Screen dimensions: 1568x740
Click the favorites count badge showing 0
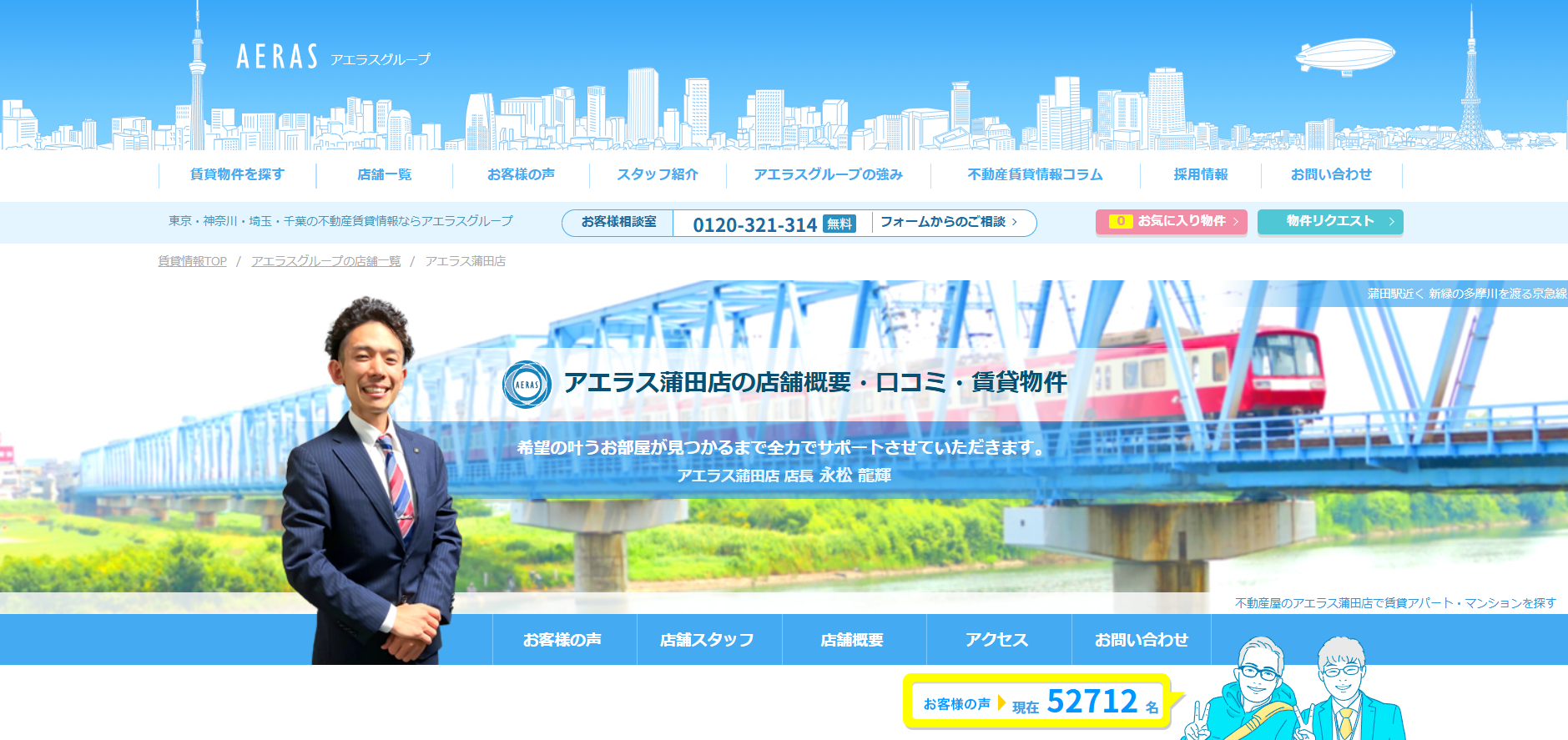click(1121, 221)
